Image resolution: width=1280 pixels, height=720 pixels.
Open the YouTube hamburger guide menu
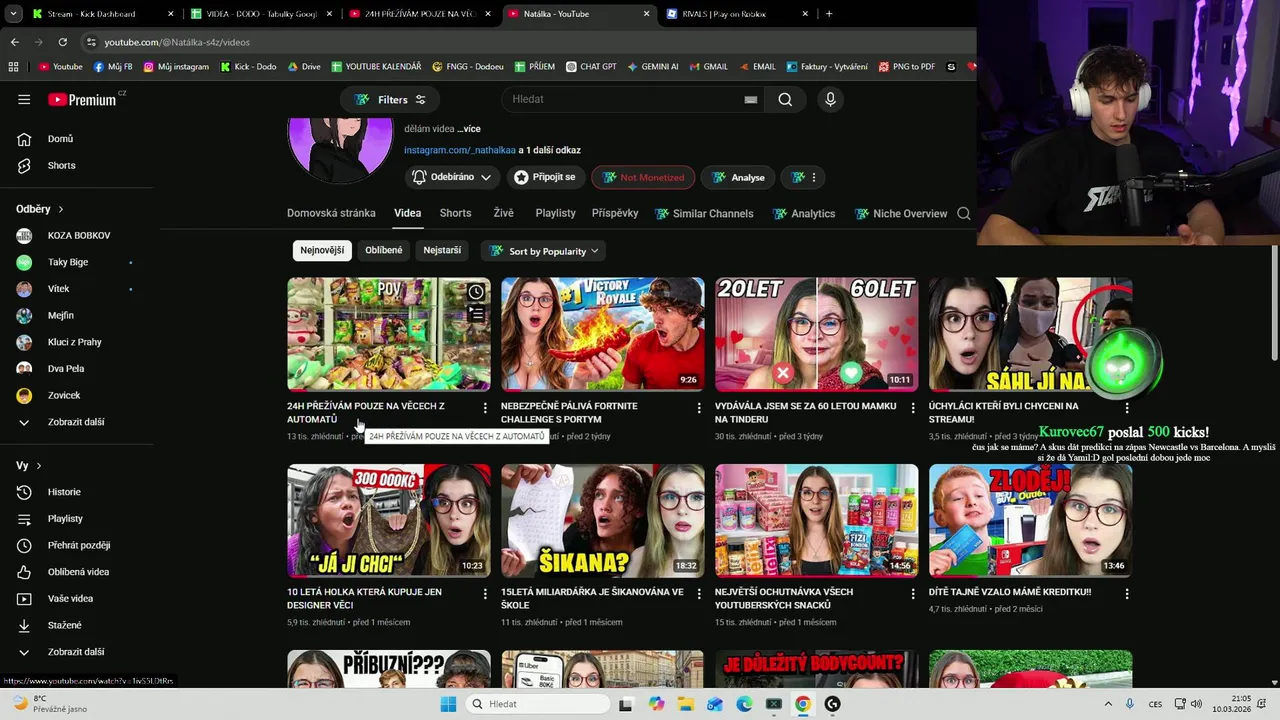pos(24,99)
